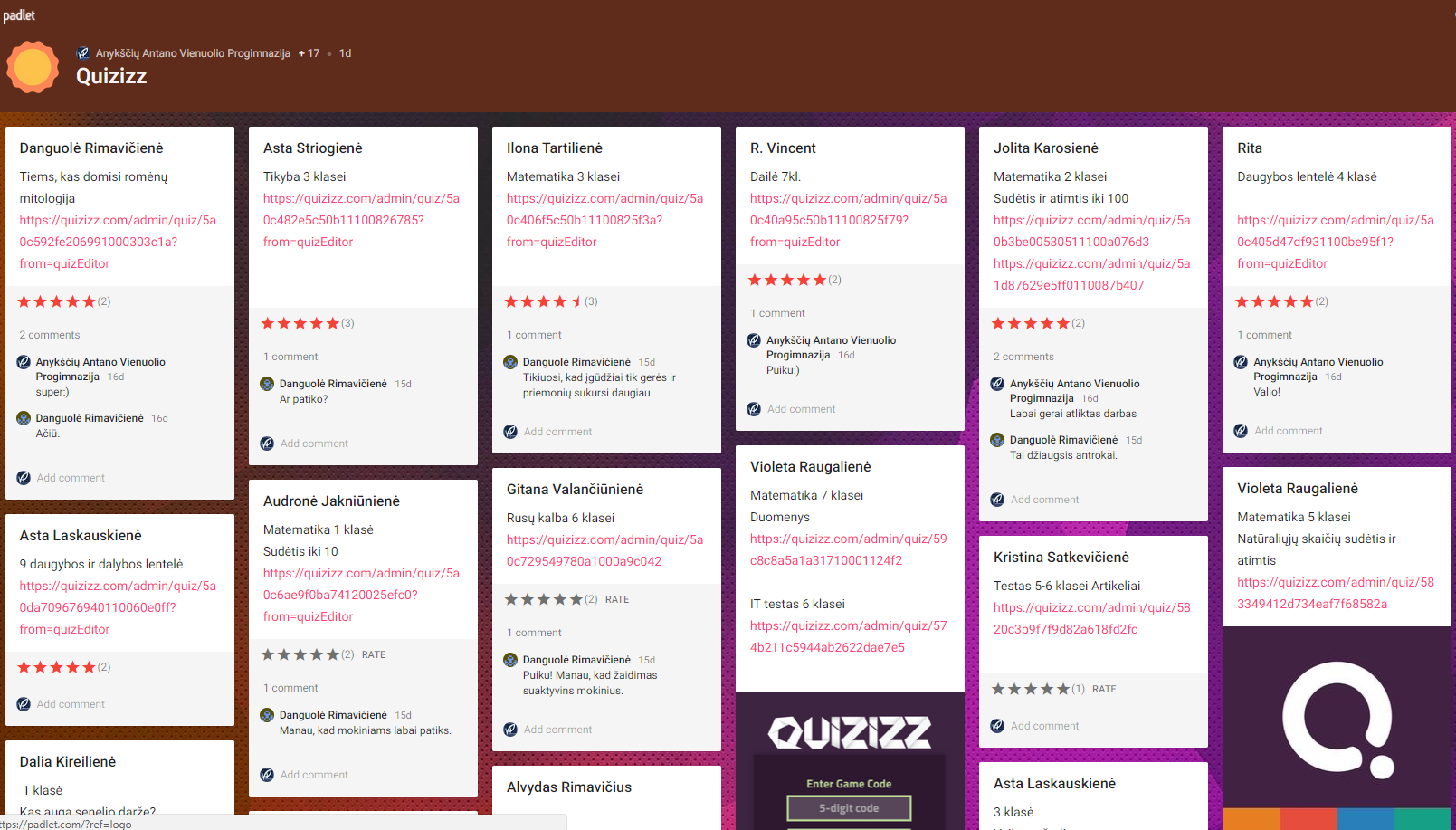Click Danguolė Rimavičienė avatar beside 'Ačiū.' comment
Screen dimensions: 1456x830
click(24, 418)
